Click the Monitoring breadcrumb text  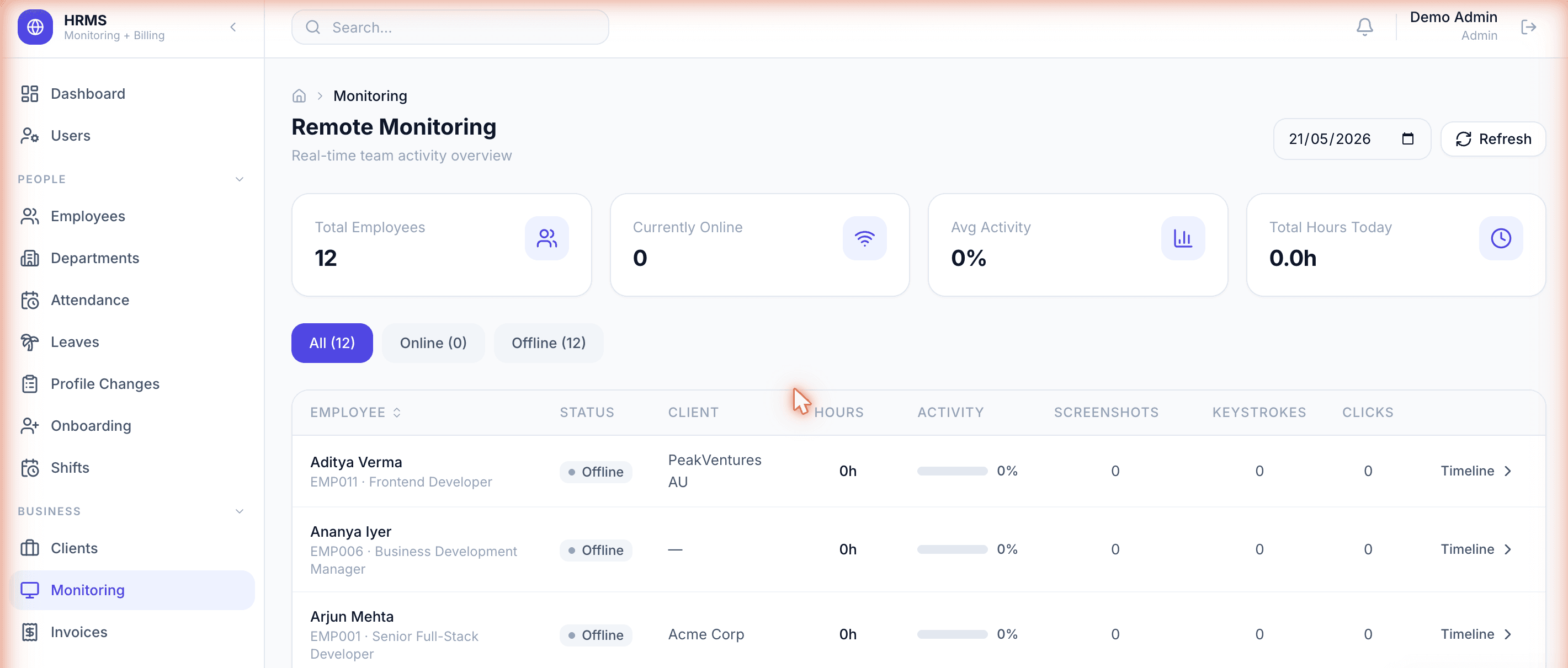point(370,96)
